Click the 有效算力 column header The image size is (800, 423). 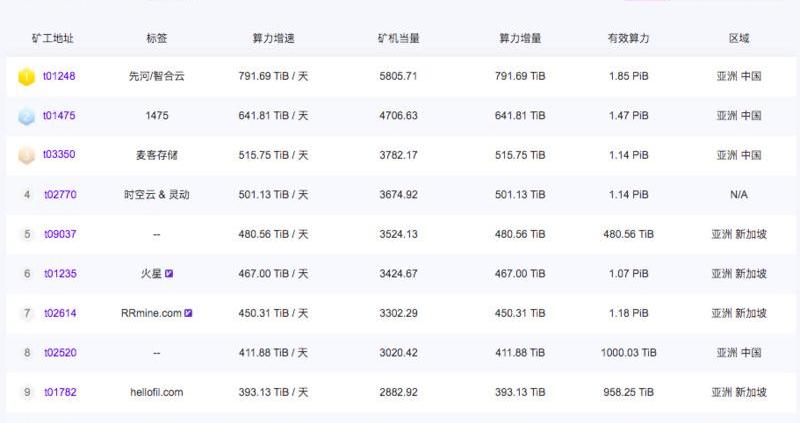pos(628,39)
